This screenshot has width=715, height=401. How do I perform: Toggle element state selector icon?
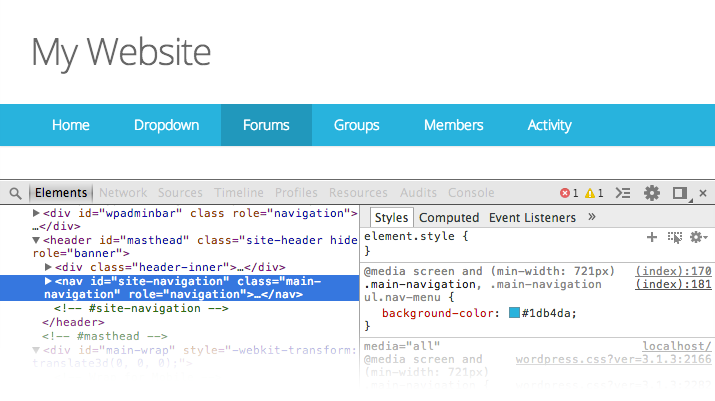675,237
